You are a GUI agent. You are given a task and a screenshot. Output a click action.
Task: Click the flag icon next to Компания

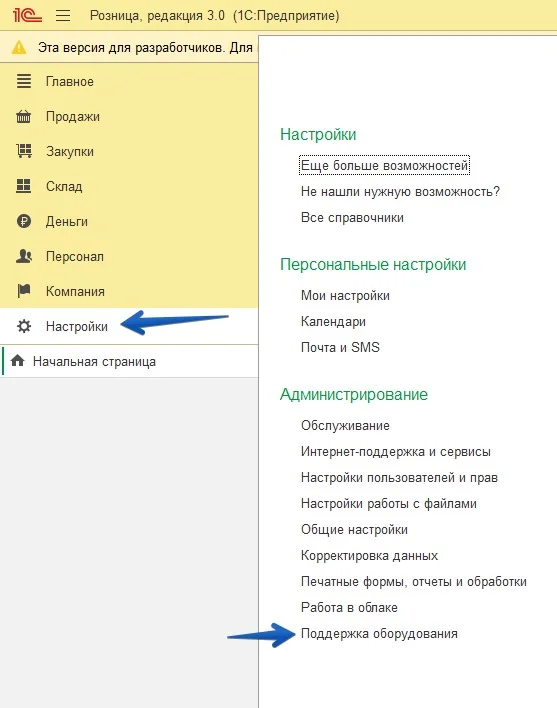(x=23, y=291)
